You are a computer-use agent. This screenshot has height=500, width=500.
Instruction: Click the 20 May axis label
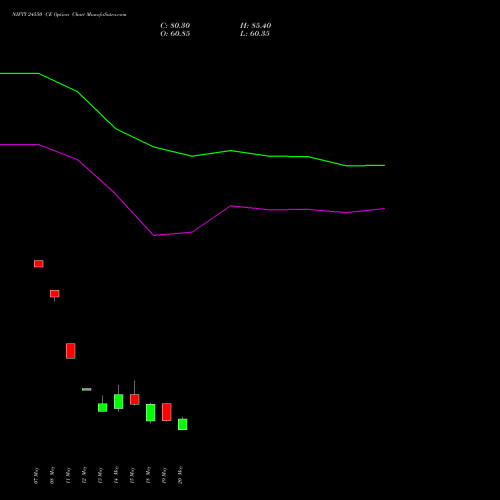click(180, 475)
